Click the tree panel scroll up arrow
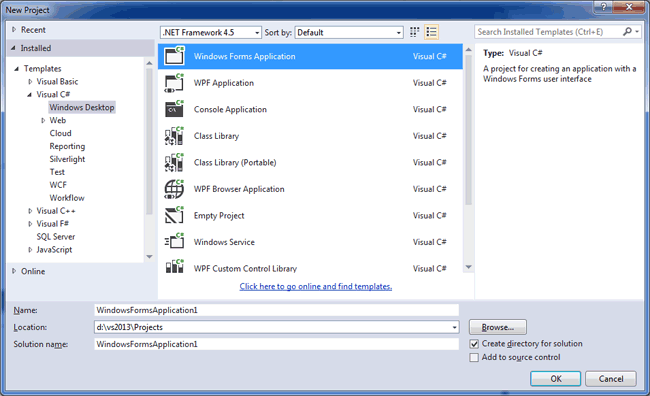The image size is (650, 396). click(x=149, y=63)
